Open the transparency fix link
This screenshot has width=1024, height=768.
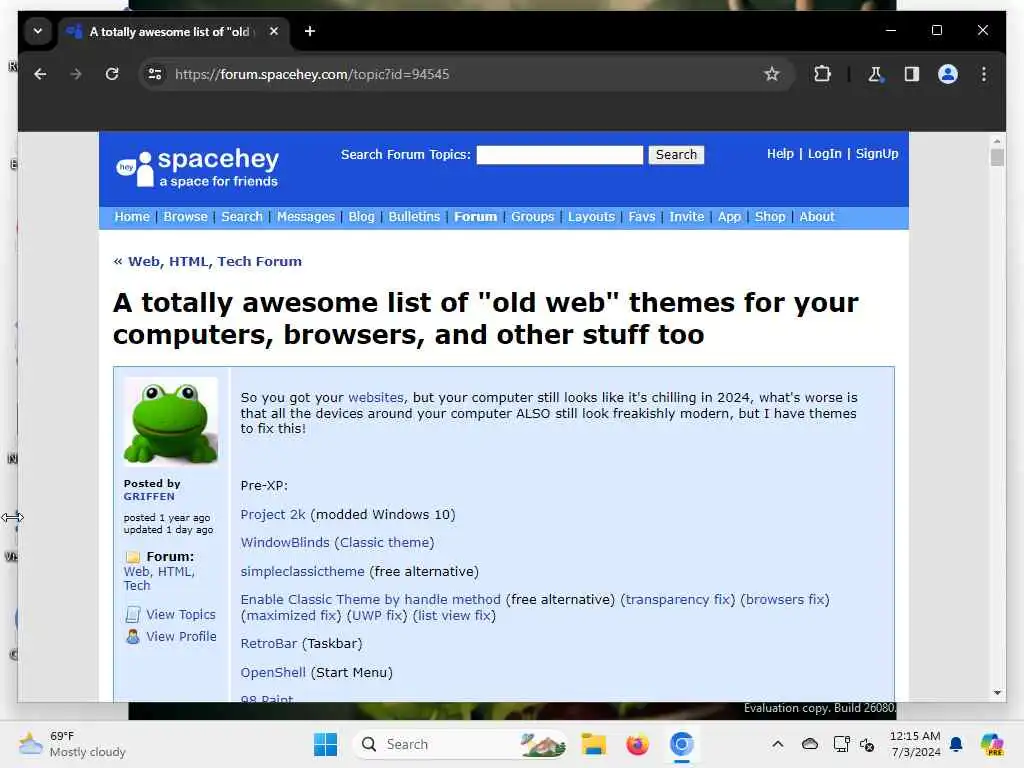[677, 600]
